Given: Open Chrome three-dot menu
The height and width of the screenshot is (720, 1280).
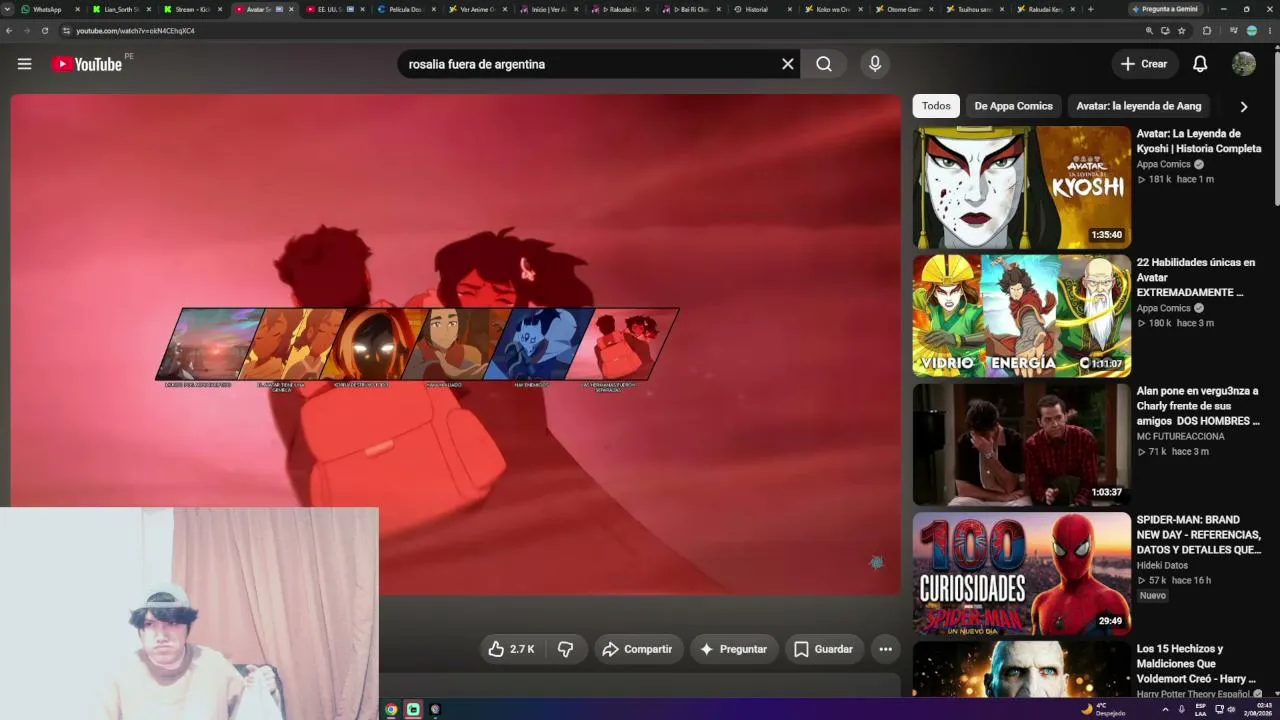Looking at the screenshot, I should coord(1269,31).
